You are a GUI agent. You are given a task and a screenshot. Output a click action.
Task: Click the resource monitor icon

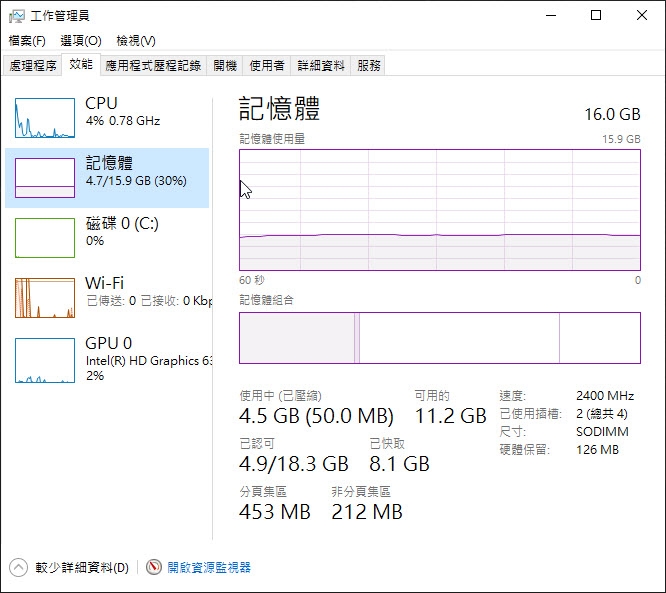click(x=154, y=567)
